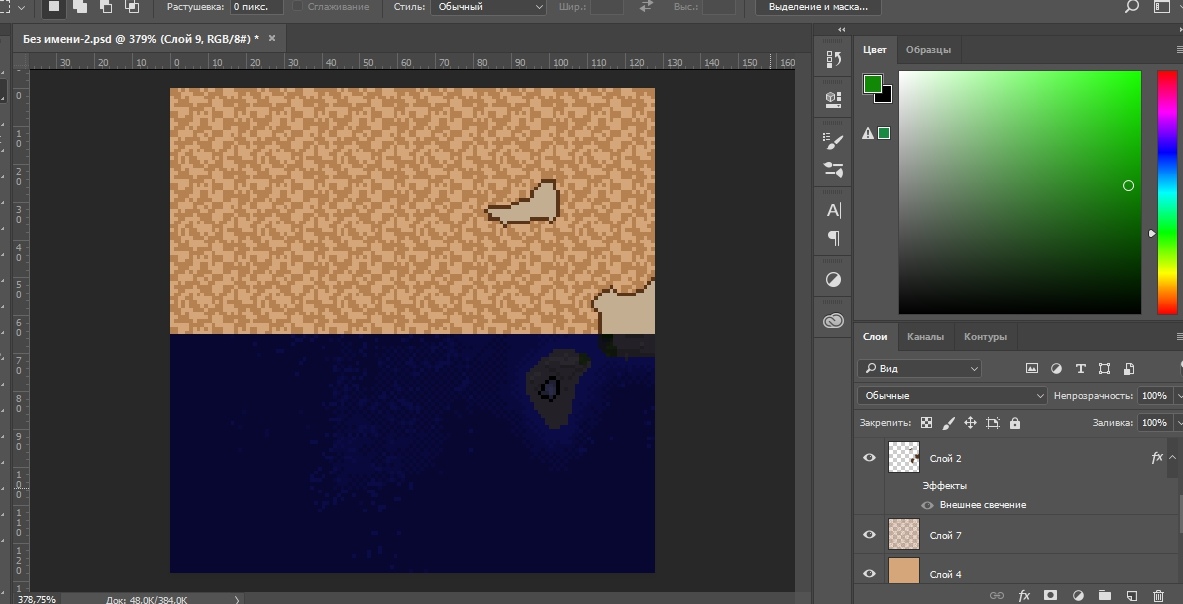Viewport: 1183px width, 604px height.
Task: Open the Paragraph panel icon
Action: (834, 239)
